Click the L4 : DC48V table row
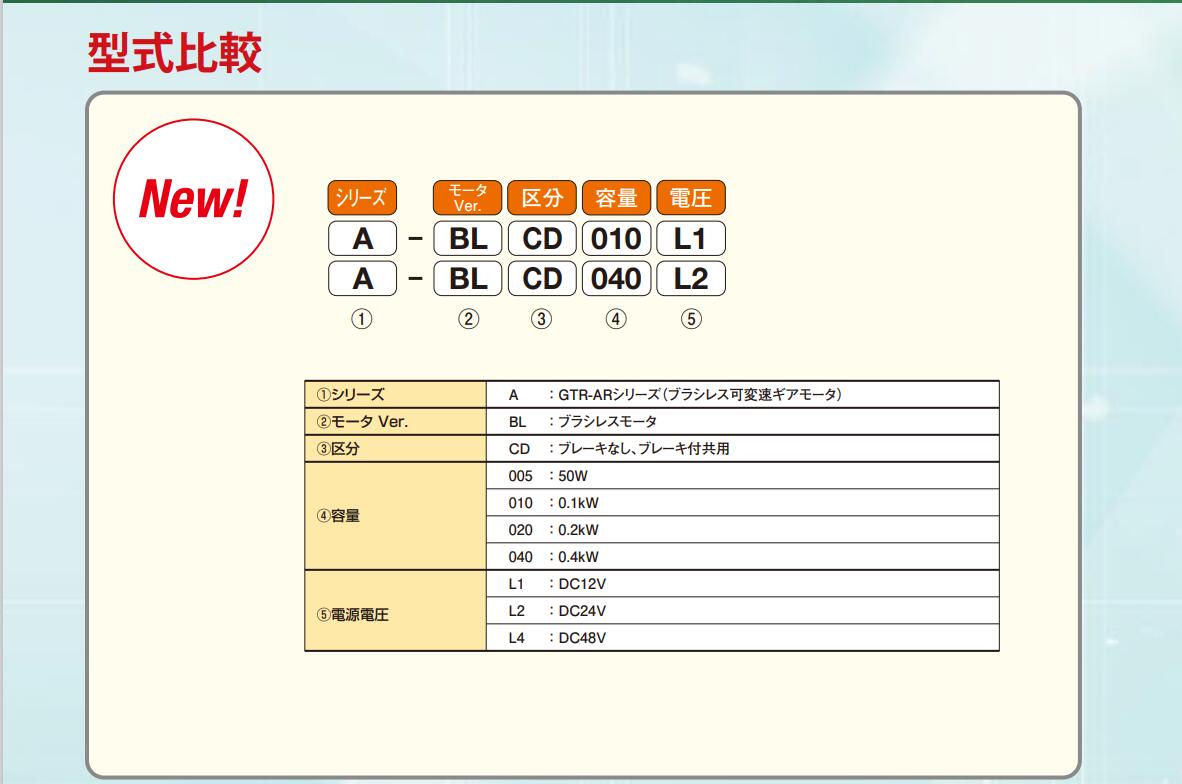Screen dimensions: 1182x784 coord(741,638)
